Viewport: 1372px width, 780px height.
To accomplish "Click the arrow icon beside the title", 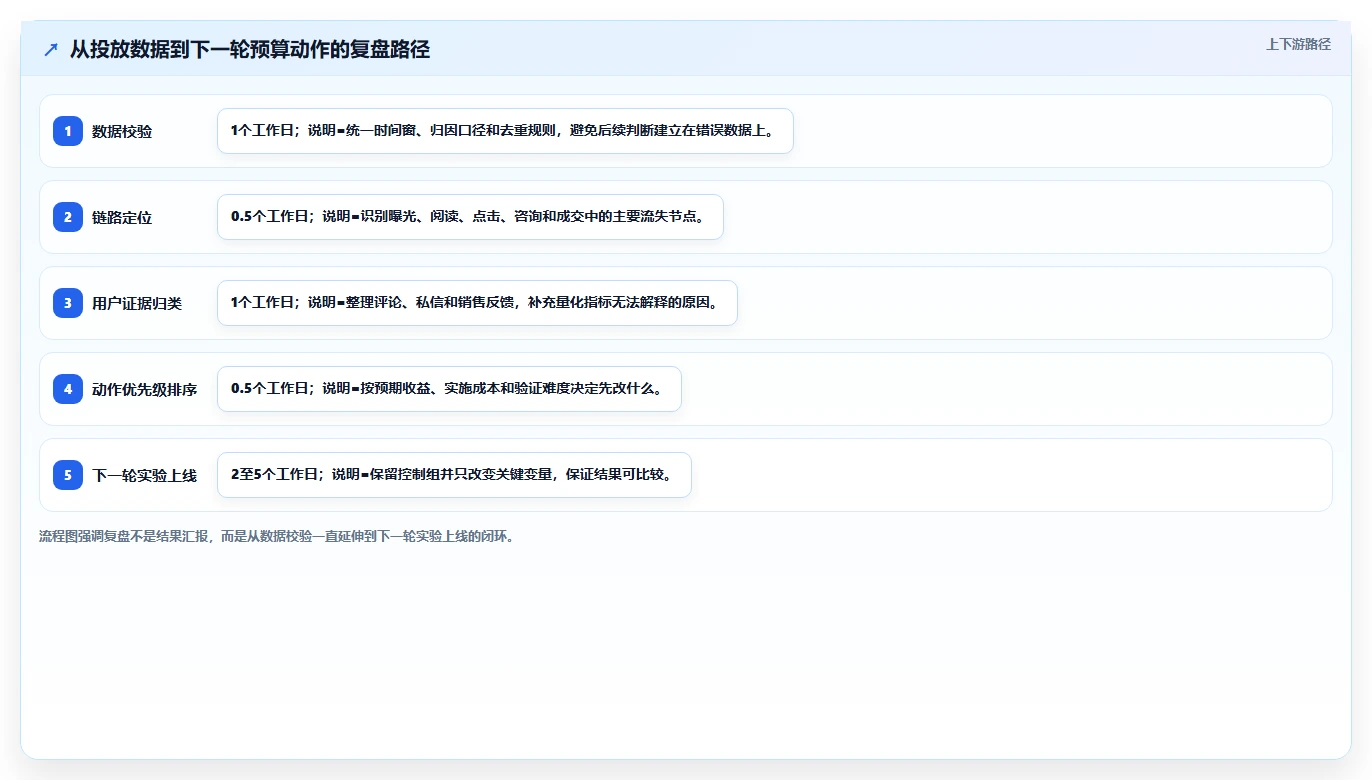I will (51, 49).
